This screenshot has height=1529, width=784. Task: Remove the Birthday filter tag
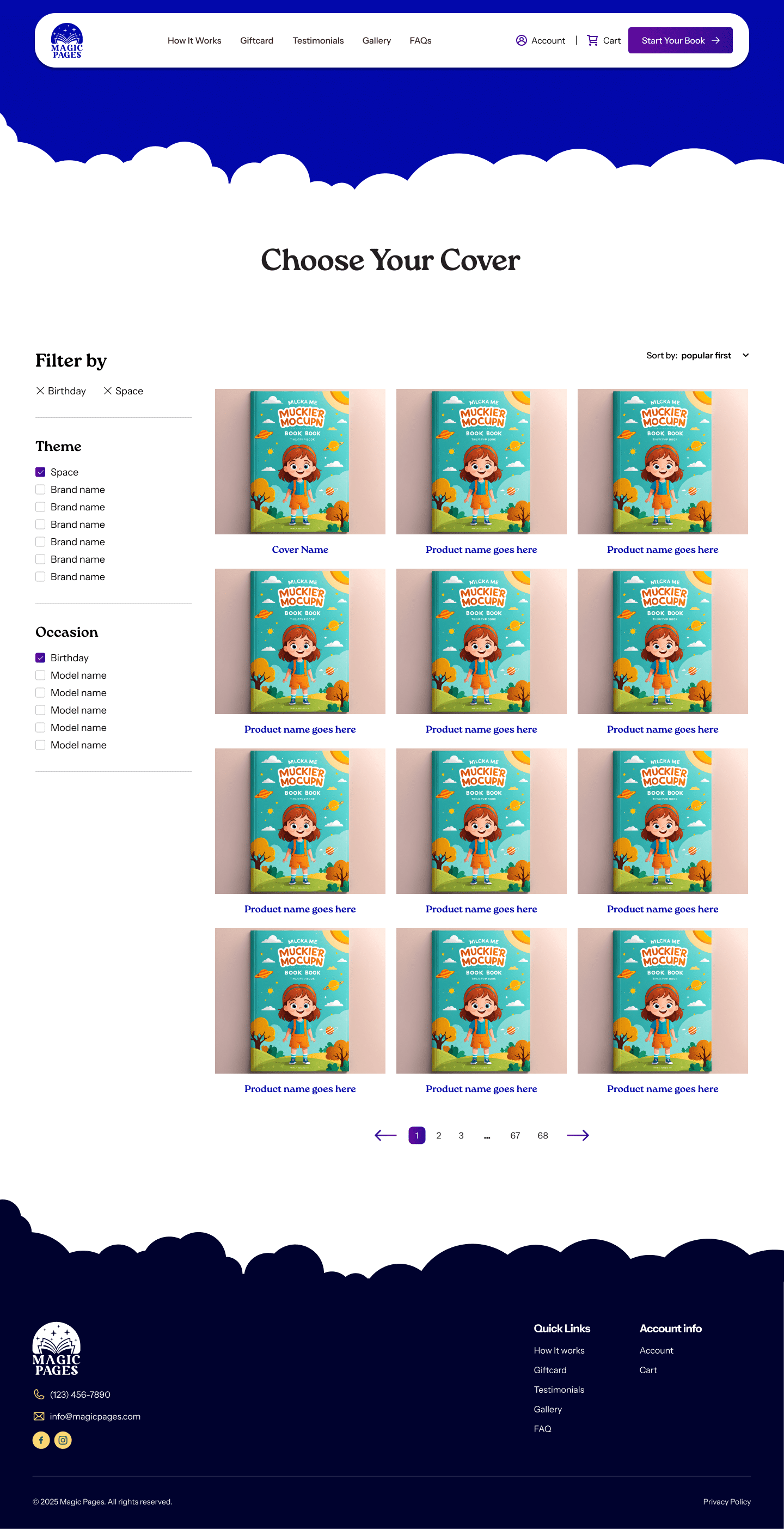(x=40, y=391)
